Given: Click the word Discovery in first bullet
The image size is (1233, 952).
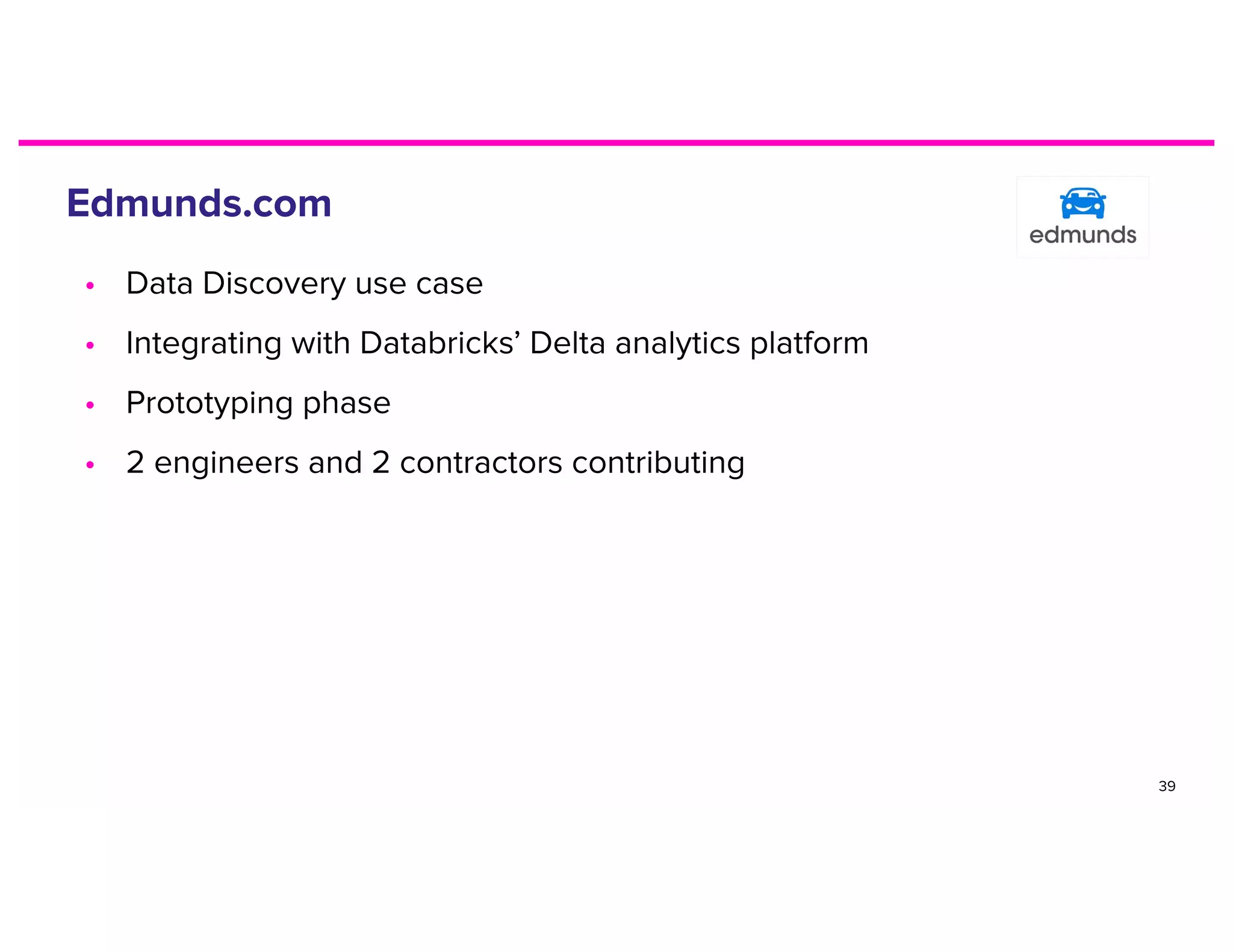Looking at the screenshot, I should click(x=275, y=284).
